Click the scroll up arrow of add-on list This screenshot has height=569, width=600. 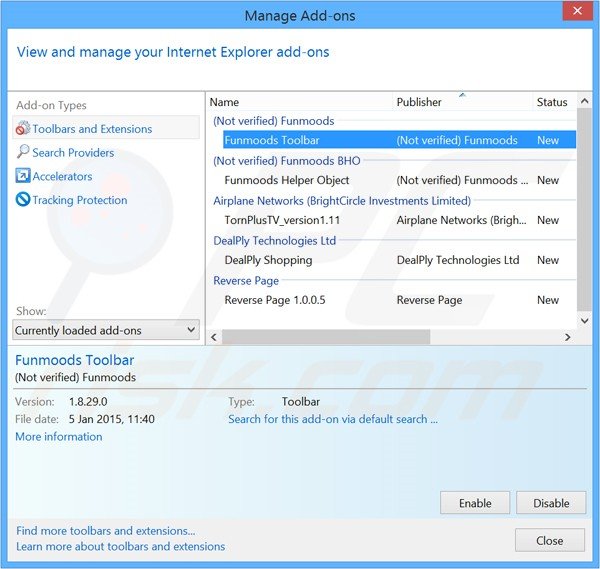(584, 101)
